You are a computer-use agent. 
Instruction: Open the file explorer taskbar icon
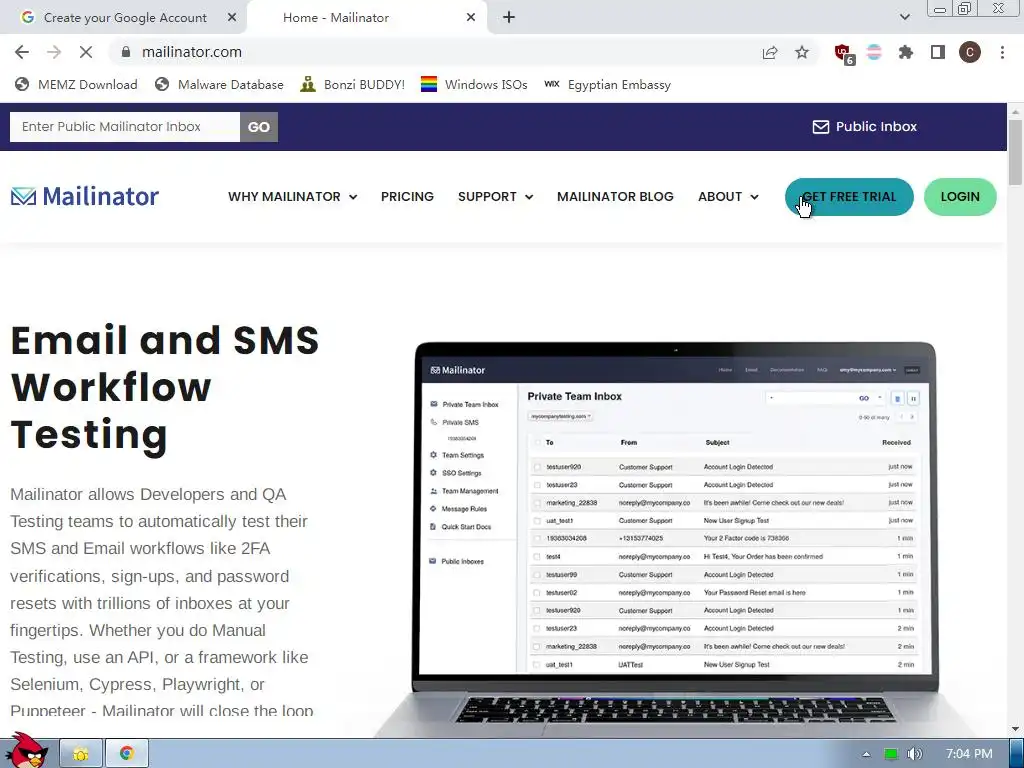[x=81, y=754]
